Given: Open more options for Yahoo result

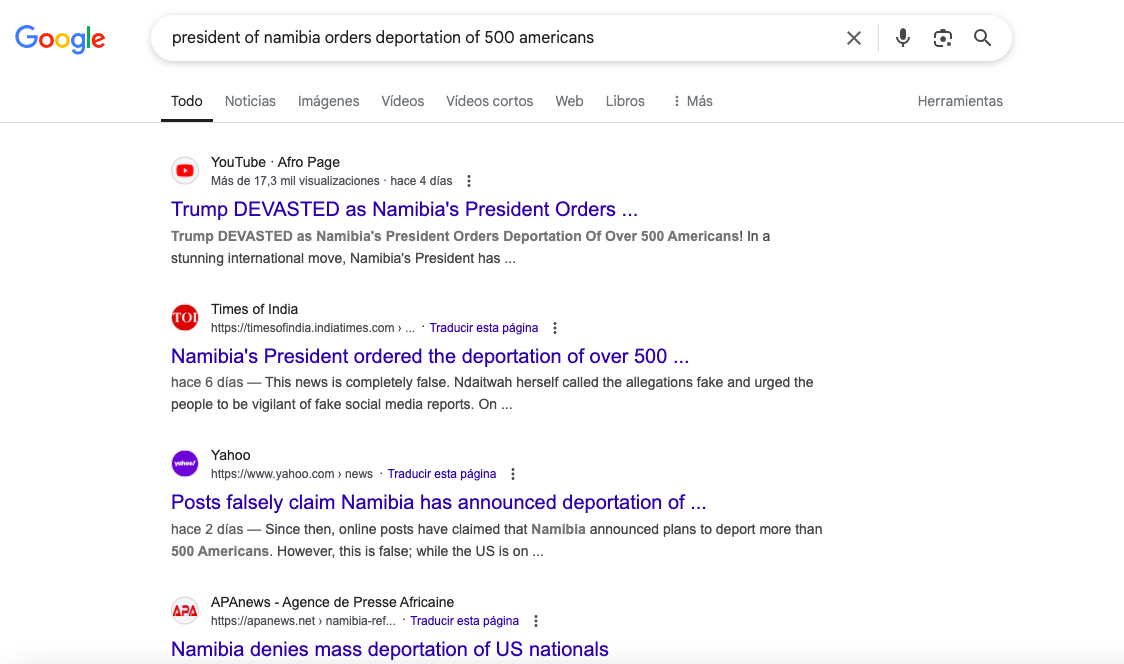Looking at the screenshot, I should tap(513, 474).
